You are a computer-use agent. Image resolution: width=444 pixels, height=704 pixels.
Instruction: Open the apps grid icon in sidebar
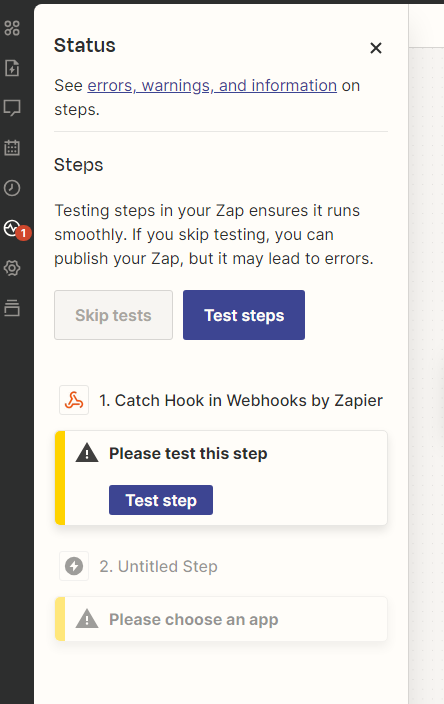pos(12,28)
